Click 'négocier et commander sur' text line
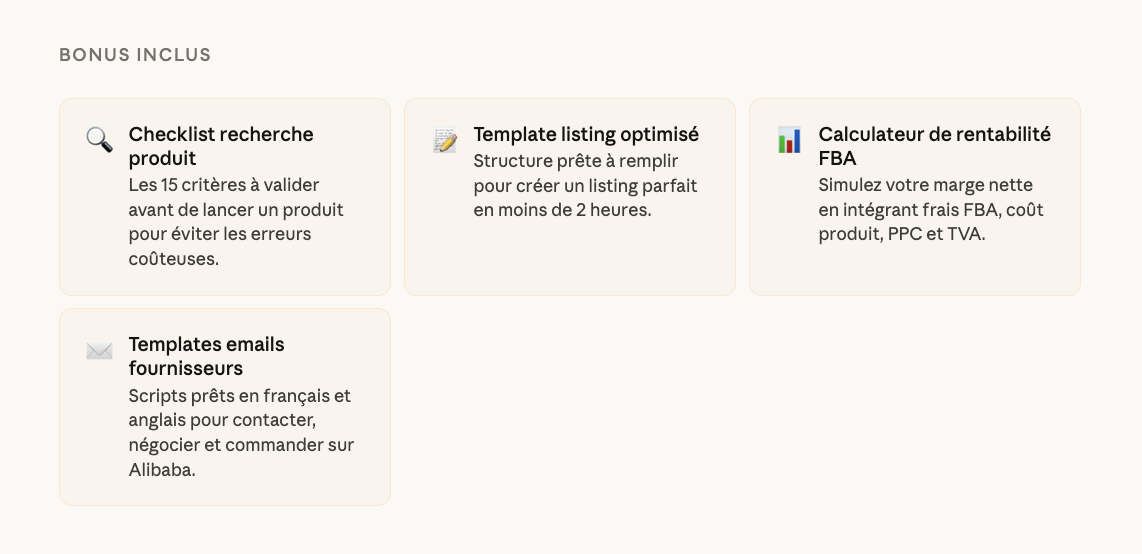 [x=241, y=445]
